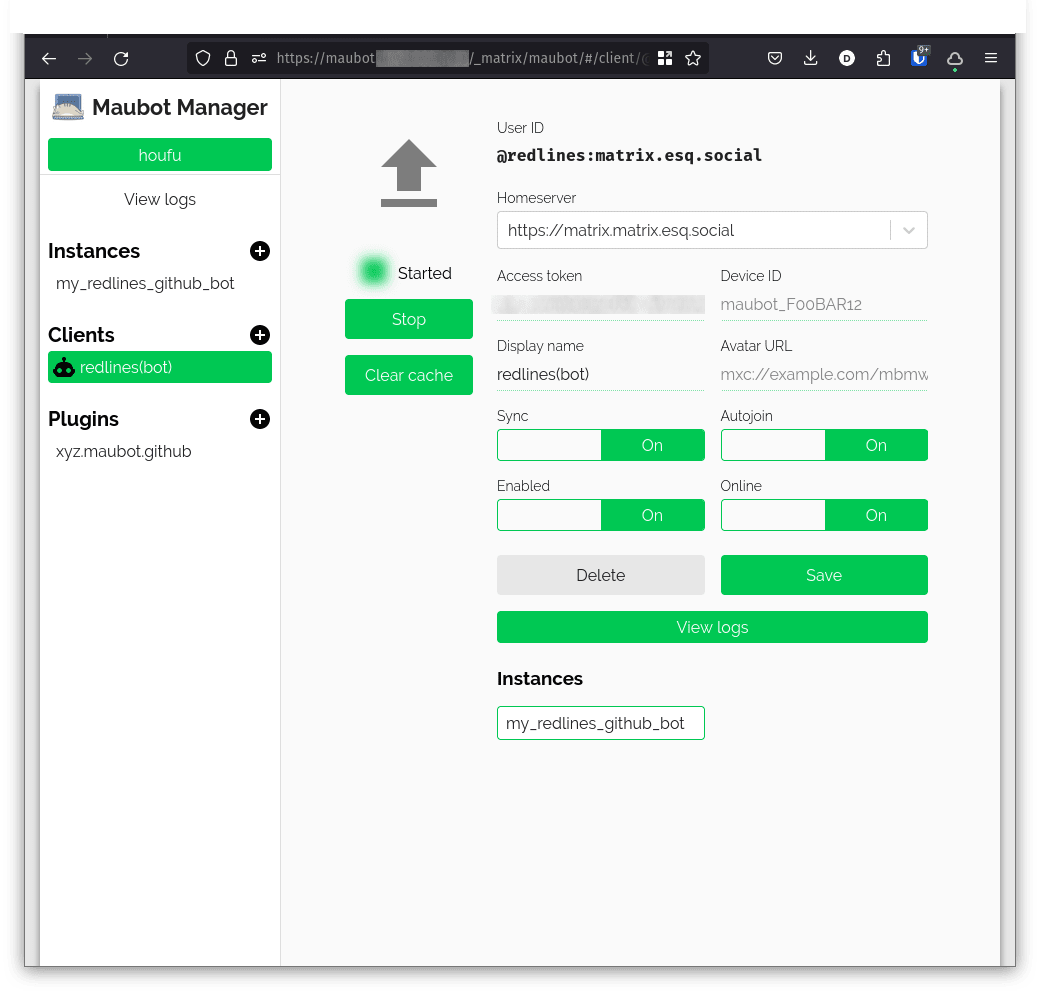
Task: Click the Clients heading in sidebar
Action: point(82,335)
